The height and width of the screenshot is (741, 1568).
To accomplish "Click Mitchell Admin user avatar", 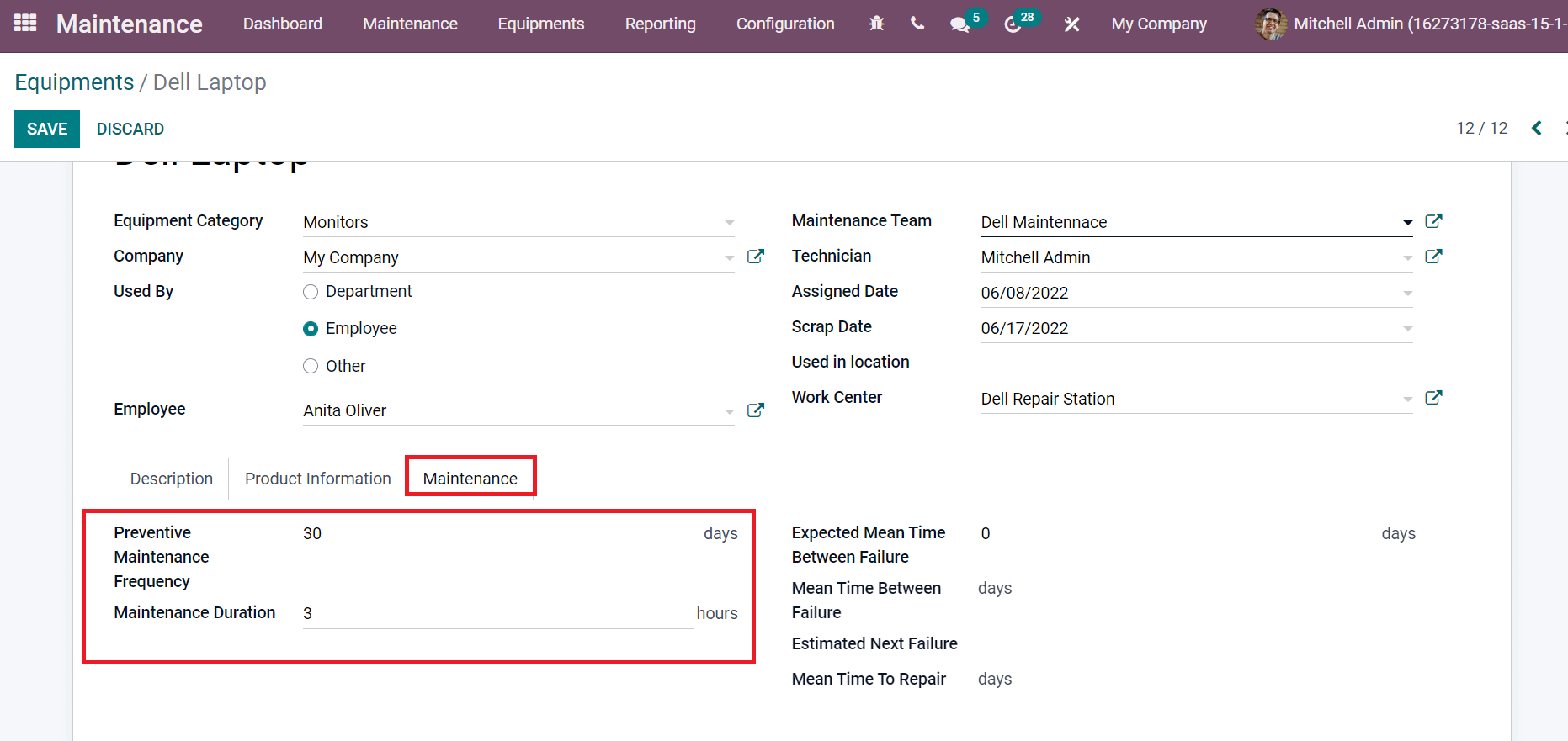I will click(x=1271, y=24).
